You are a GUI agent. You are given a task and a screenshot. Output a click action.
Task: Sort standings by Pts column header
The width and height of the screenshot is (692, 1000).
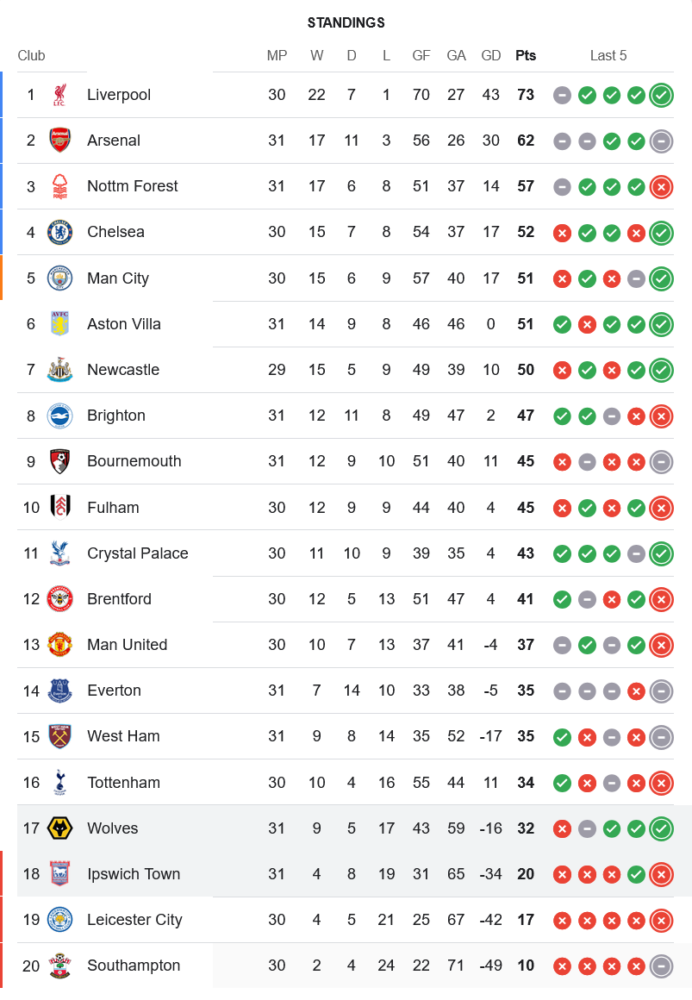click(x=525, y=56)
